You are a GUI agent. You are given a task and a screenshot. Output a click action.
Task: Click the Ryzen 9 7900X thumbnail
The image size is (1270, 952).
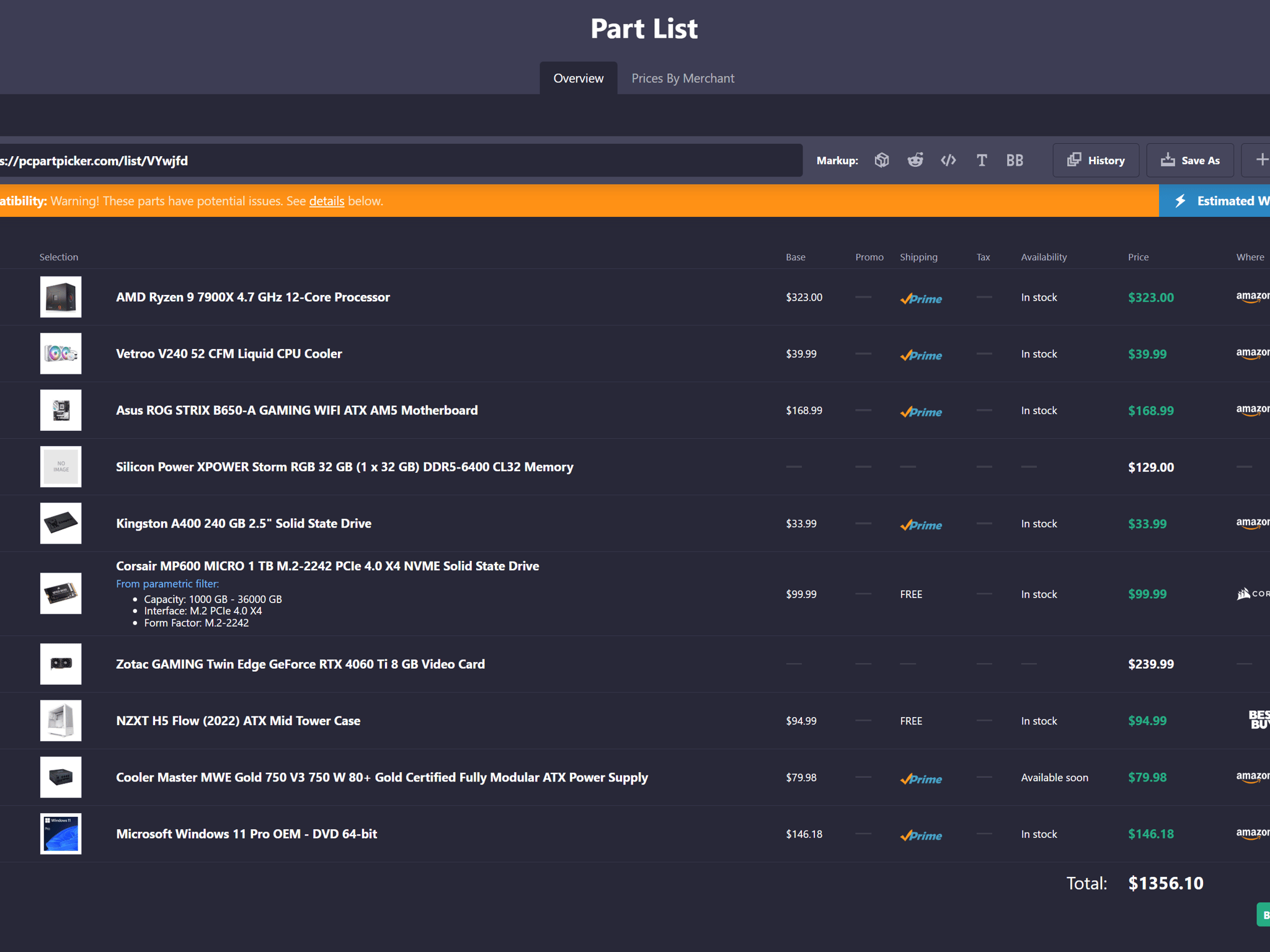[61, 297]
